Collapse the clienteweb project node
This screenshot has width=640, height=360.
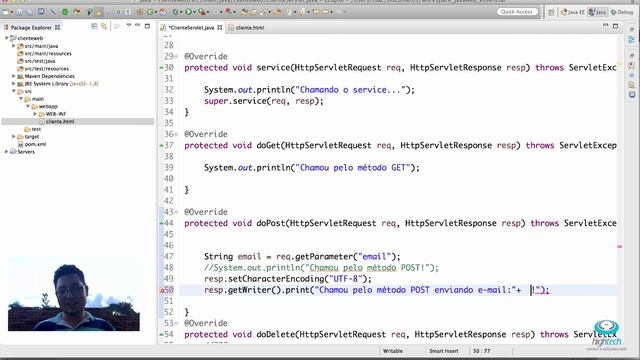(x=7, y=38)
